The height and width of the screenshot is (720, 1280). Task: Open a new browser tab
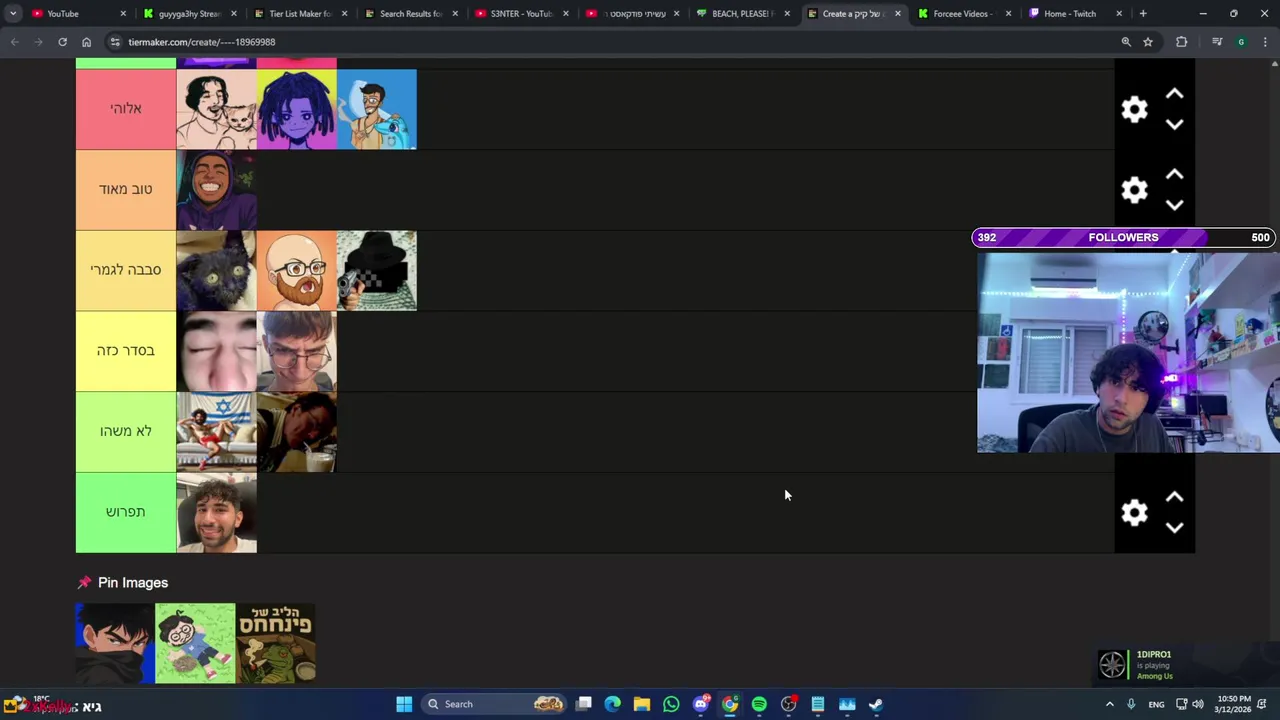click(x=1143, y=14)
